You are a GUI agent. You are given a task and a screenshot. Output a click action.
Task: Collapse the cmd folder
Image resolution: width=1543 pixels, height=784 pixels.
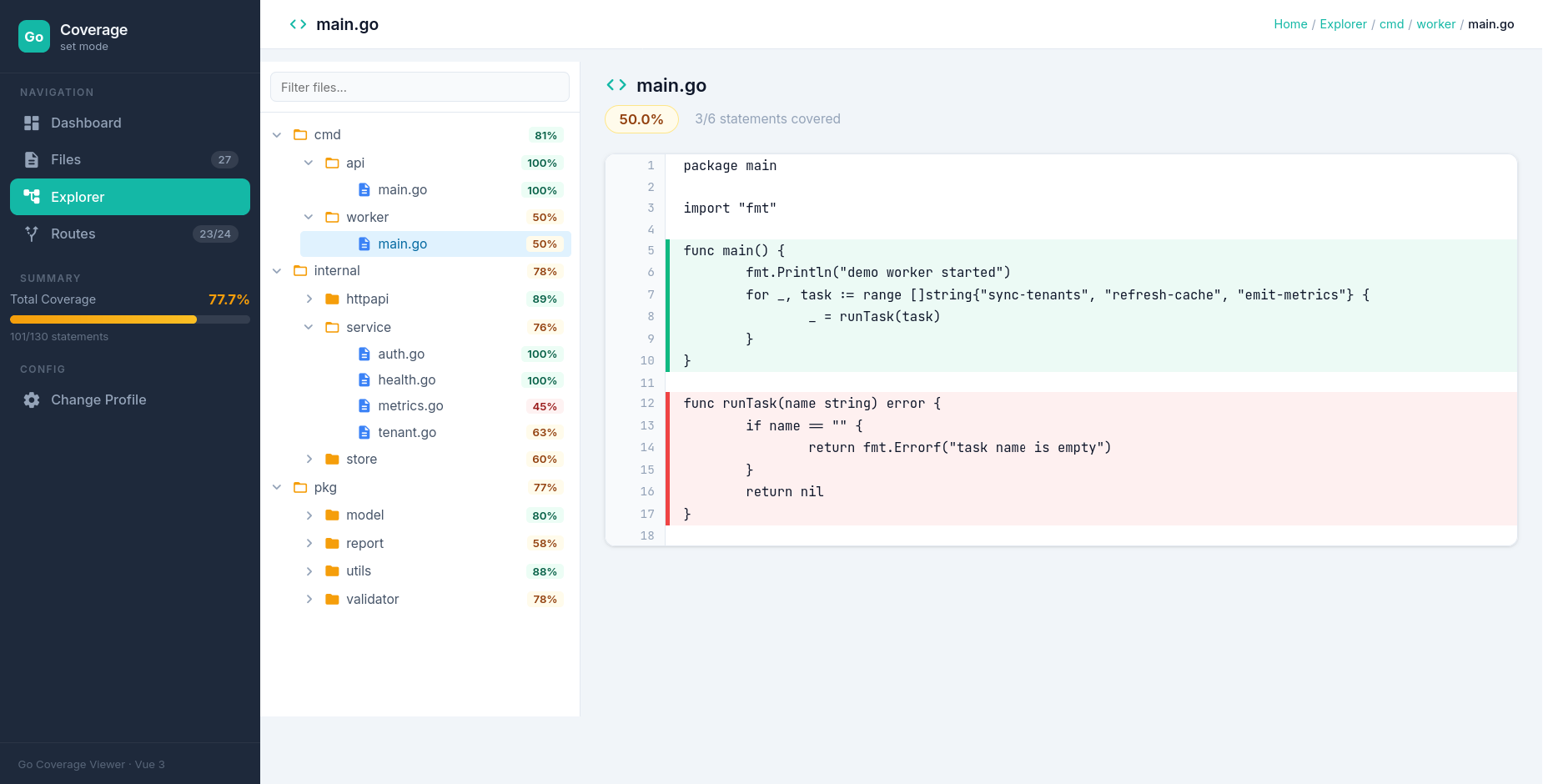278,134
